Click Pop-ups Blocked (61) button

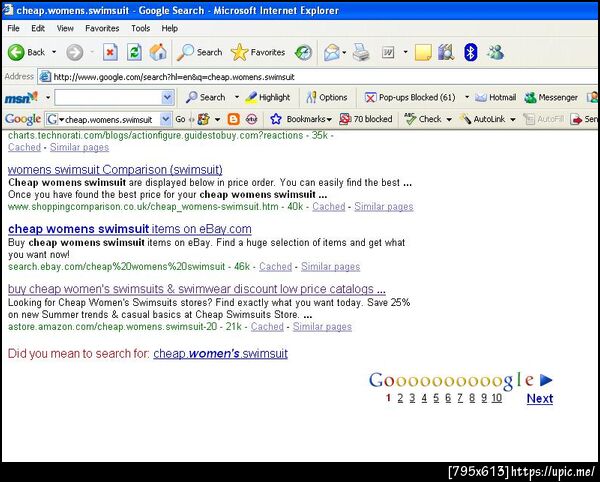click(410, 97)
